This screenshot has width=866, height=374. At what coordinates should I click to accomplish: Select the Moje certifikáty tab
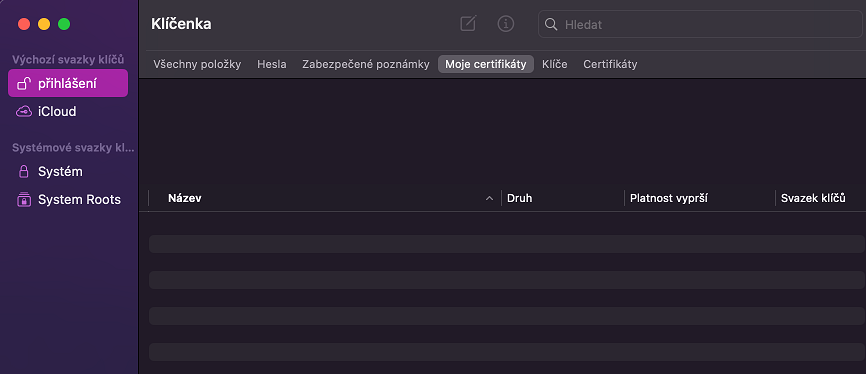pyautogui.click(x=485, y=64)
